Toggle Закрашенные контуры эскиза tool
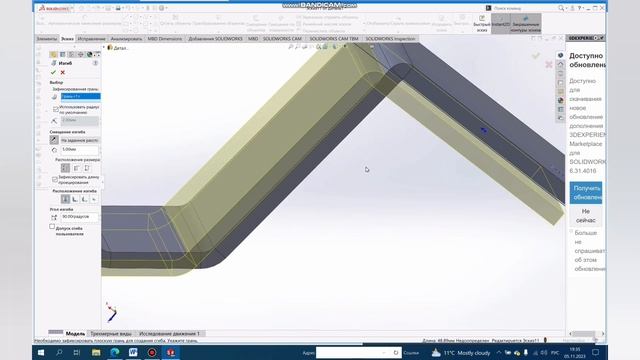The image size is (640, 360). coord(526,24)
